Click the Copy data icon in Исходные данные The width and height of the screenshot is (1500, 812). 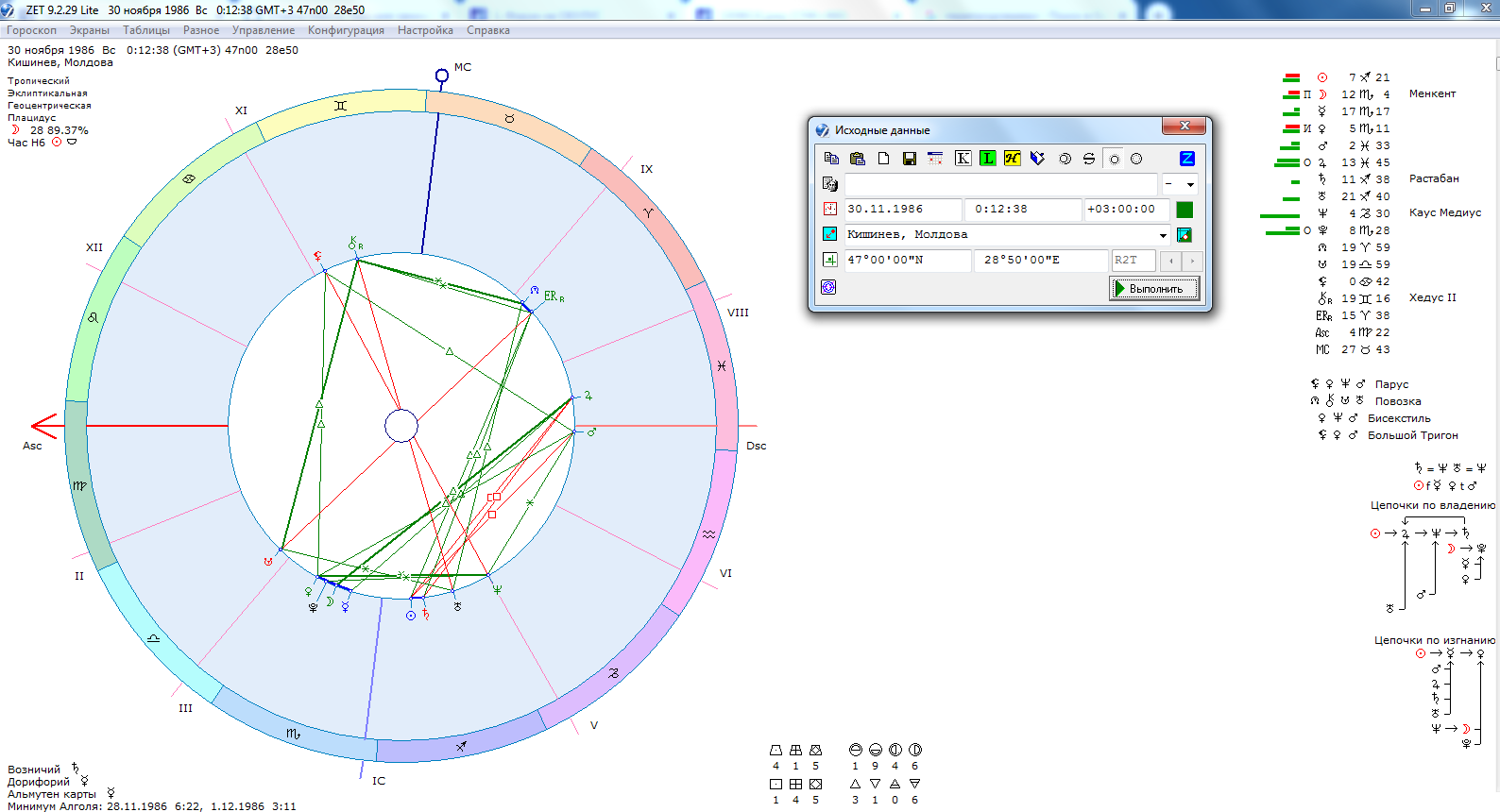[831, 159]
